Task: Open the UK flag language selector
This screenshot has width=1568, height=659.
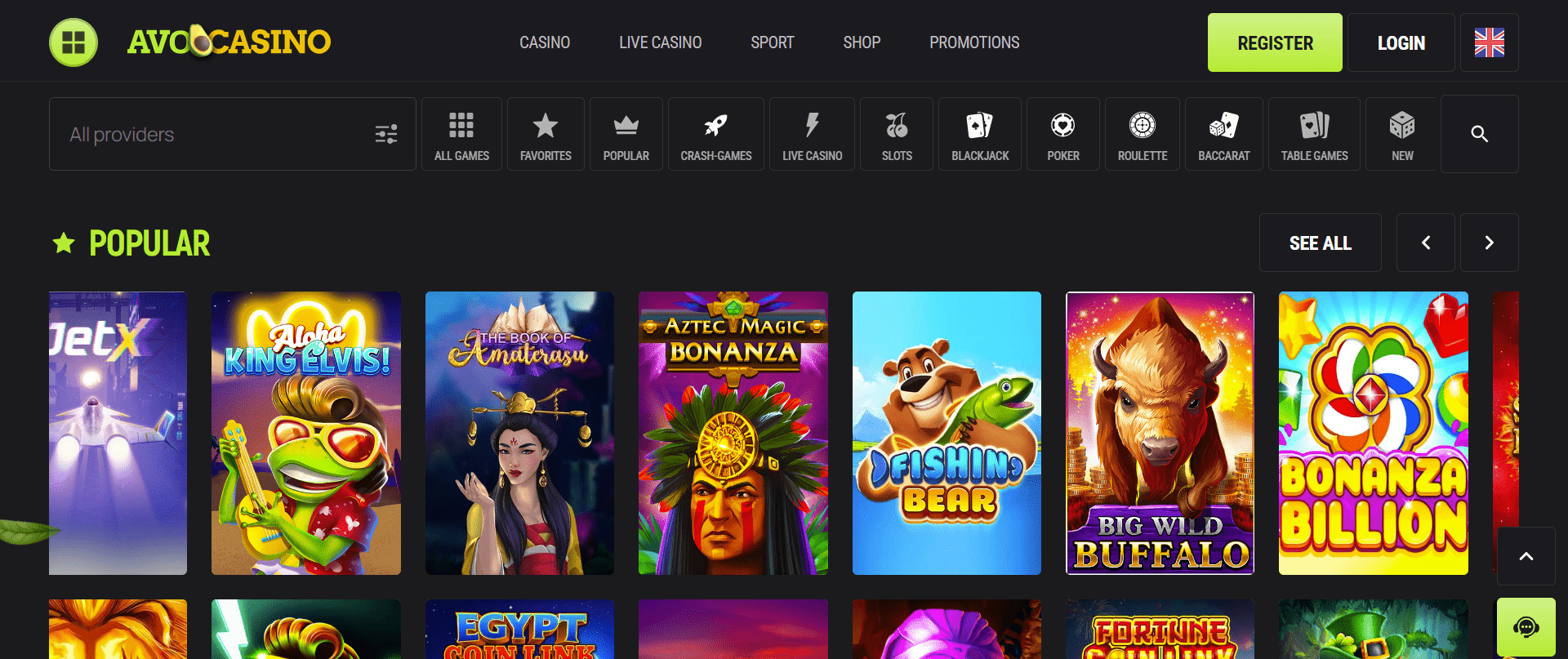Action: 1489,42
